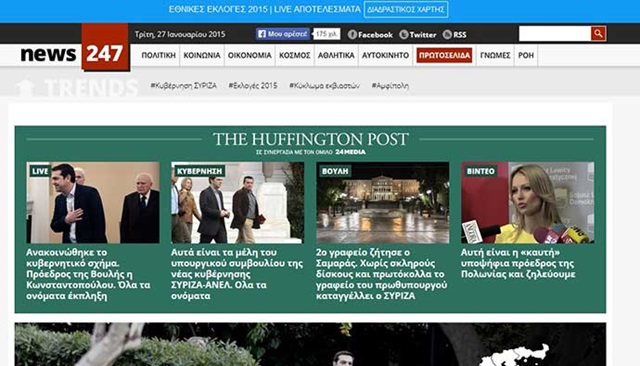Open the #Αμφίπολη trend link
Screen dimensions: 640x366
tap(390, 86)
